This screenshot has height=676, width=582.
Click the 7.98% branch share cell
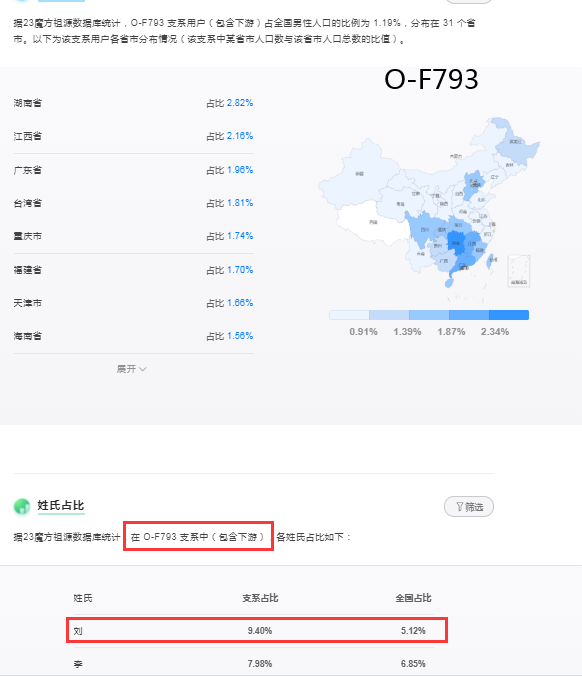tap(260, 664)
